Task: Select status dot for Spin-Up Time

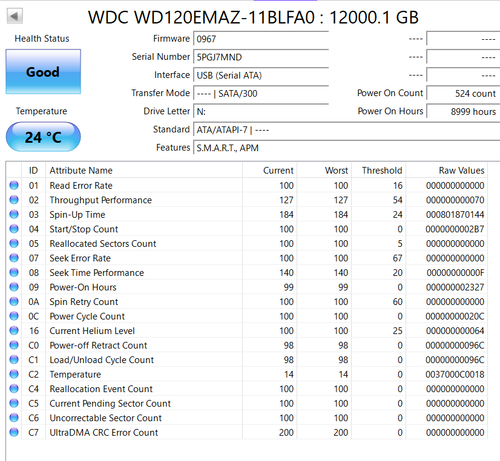Action: click(14, 214)
